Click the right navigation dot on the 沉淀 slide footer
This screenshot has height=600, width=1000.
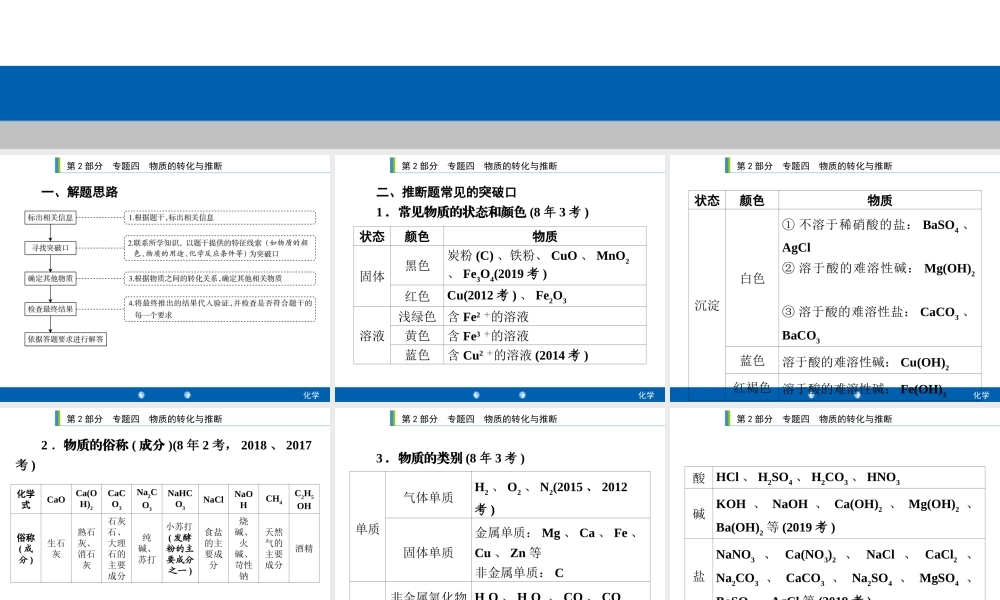(855, 395)
